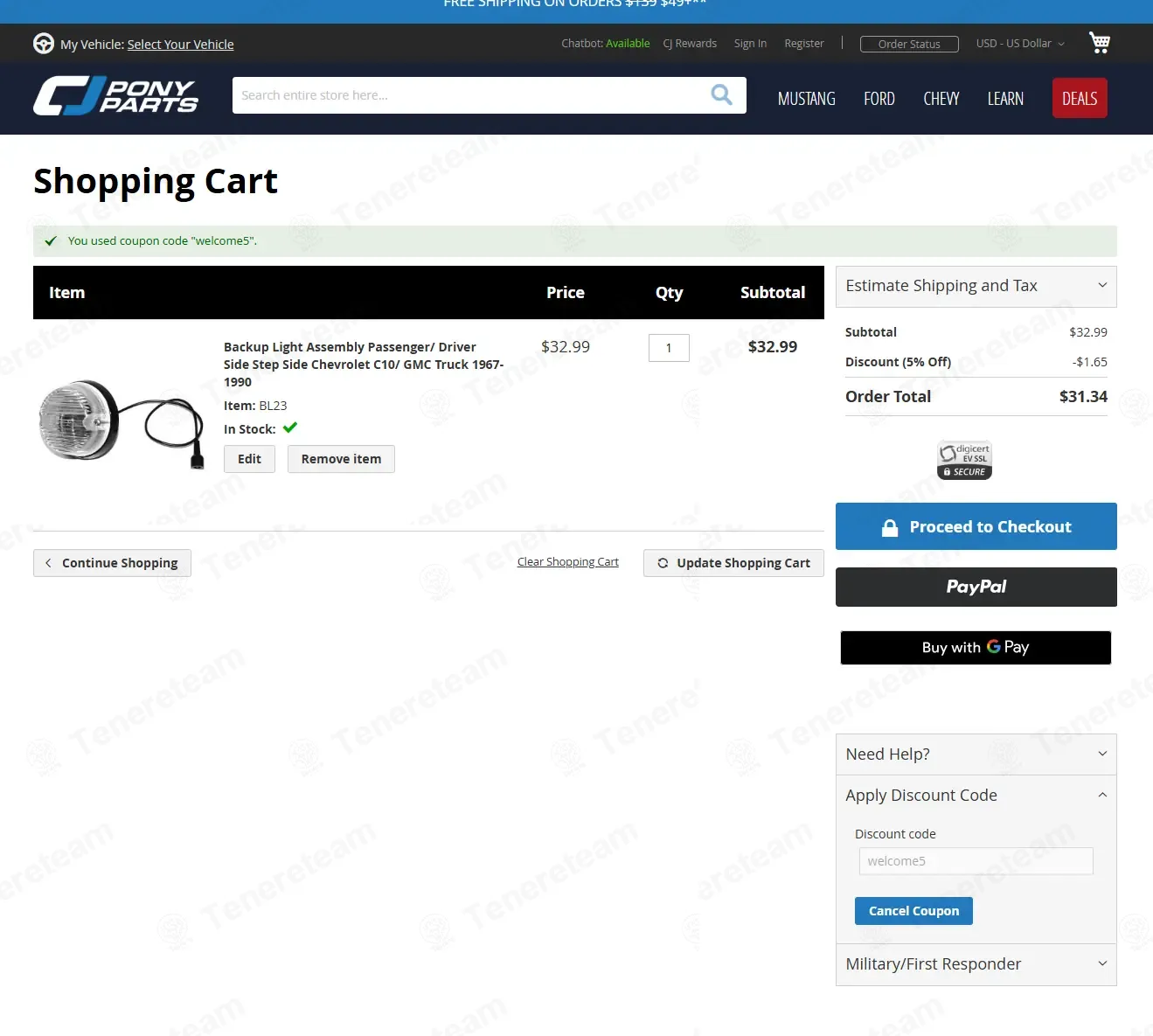This screenshot has height=1036, width=1153.
Task: Click Update Shopping Cart button
Action: 733,563
